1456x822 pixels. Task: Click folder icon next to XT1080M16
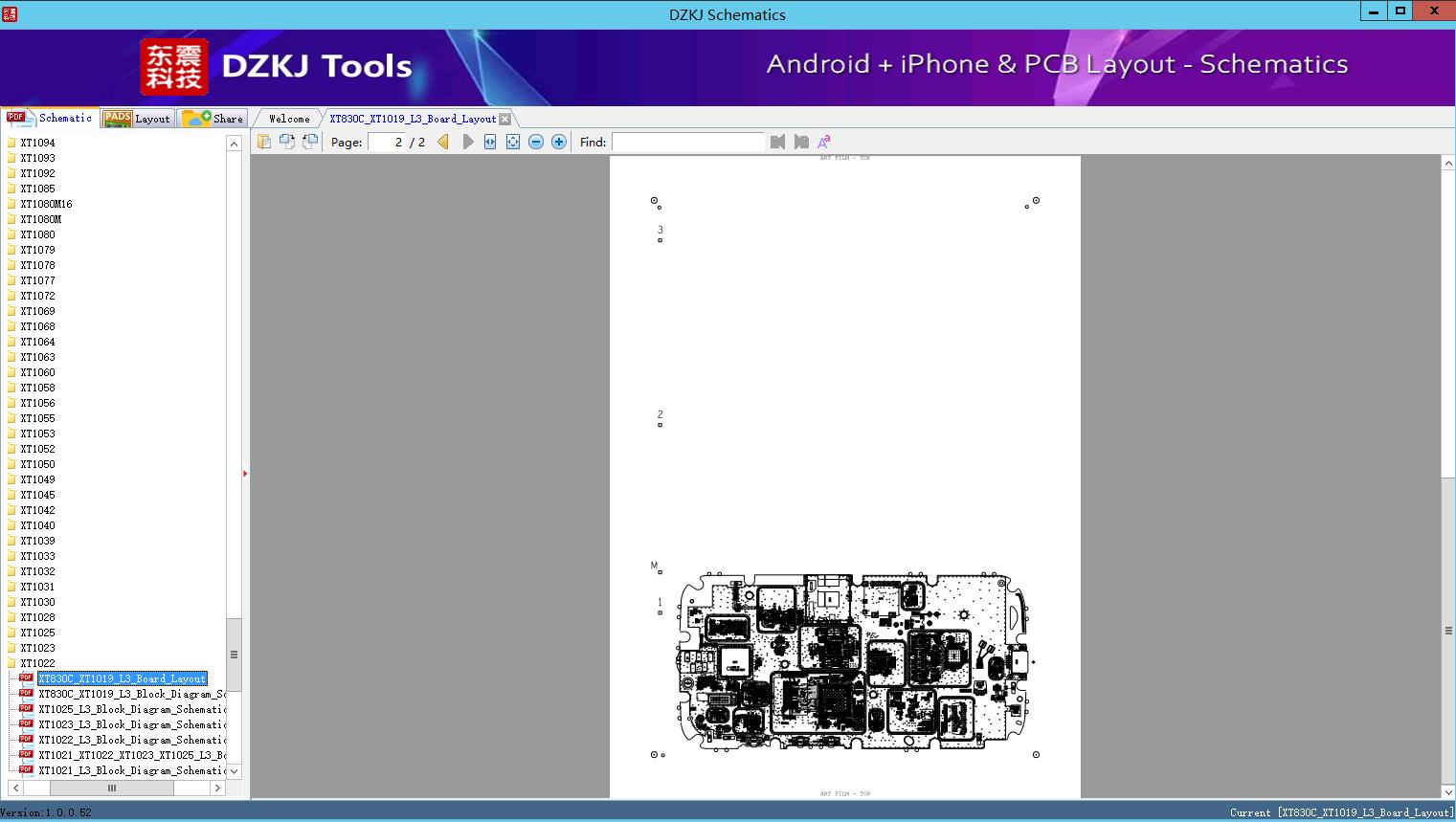(11, 204)
